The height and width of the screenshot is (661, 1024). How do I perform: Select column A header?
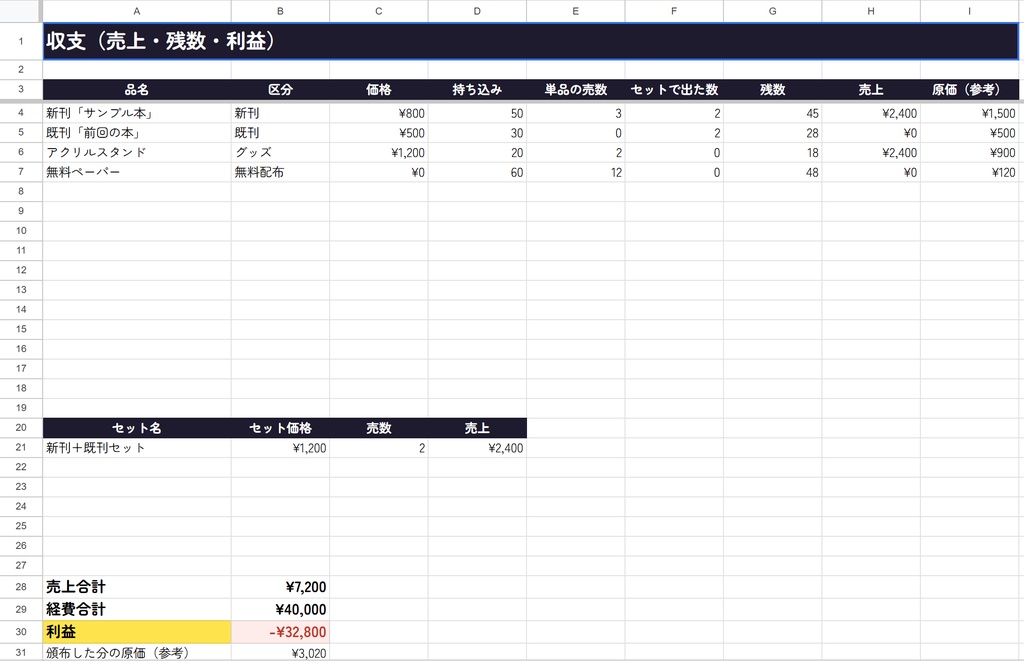(136, 11)
